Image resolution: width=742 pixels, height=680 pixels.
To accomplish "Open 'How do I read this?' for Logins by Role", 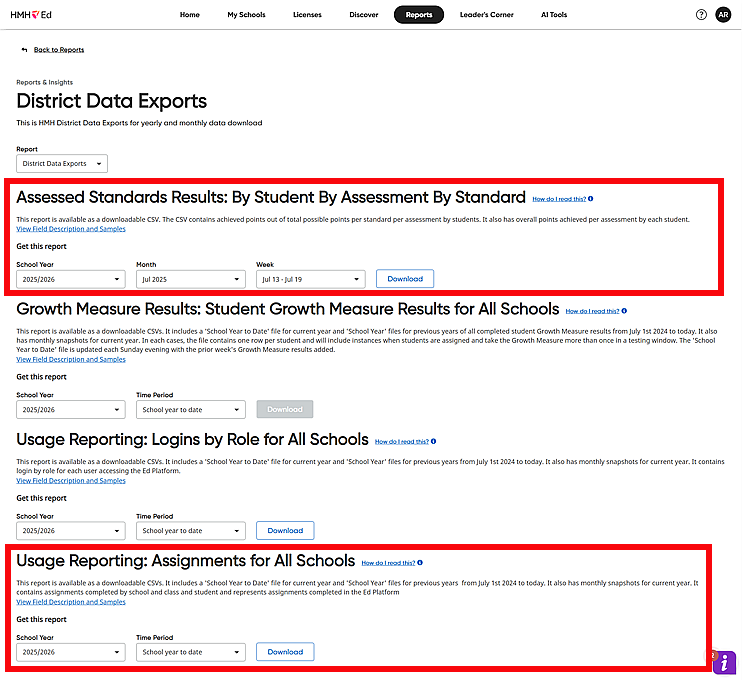I will point(402,442).
